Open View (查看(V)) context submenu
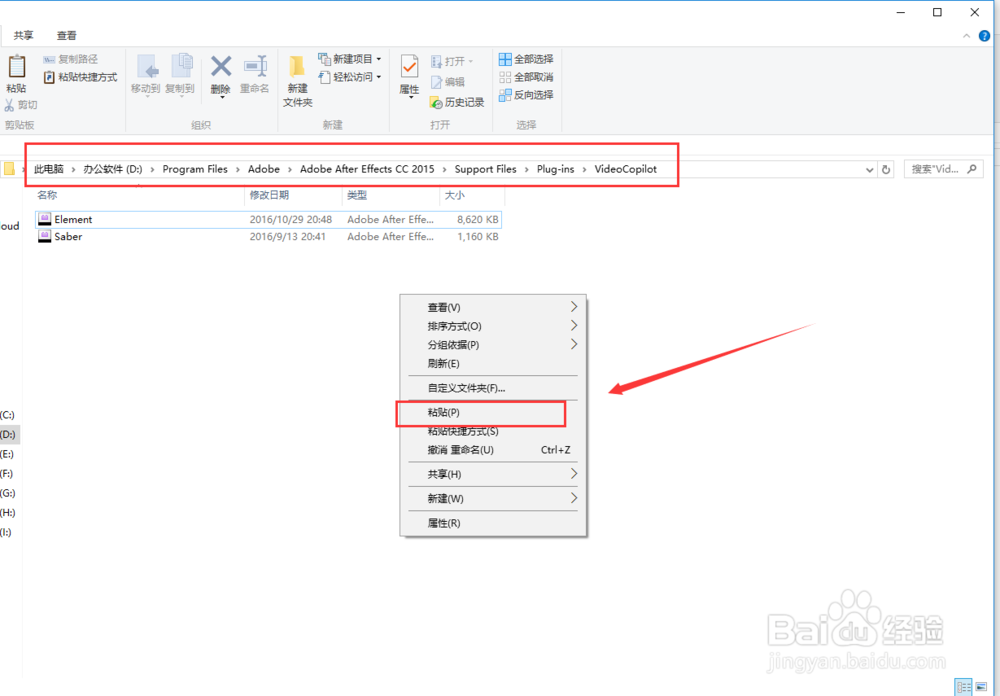The height and width of the screenshot is (696, 1000). pos(493,307)
